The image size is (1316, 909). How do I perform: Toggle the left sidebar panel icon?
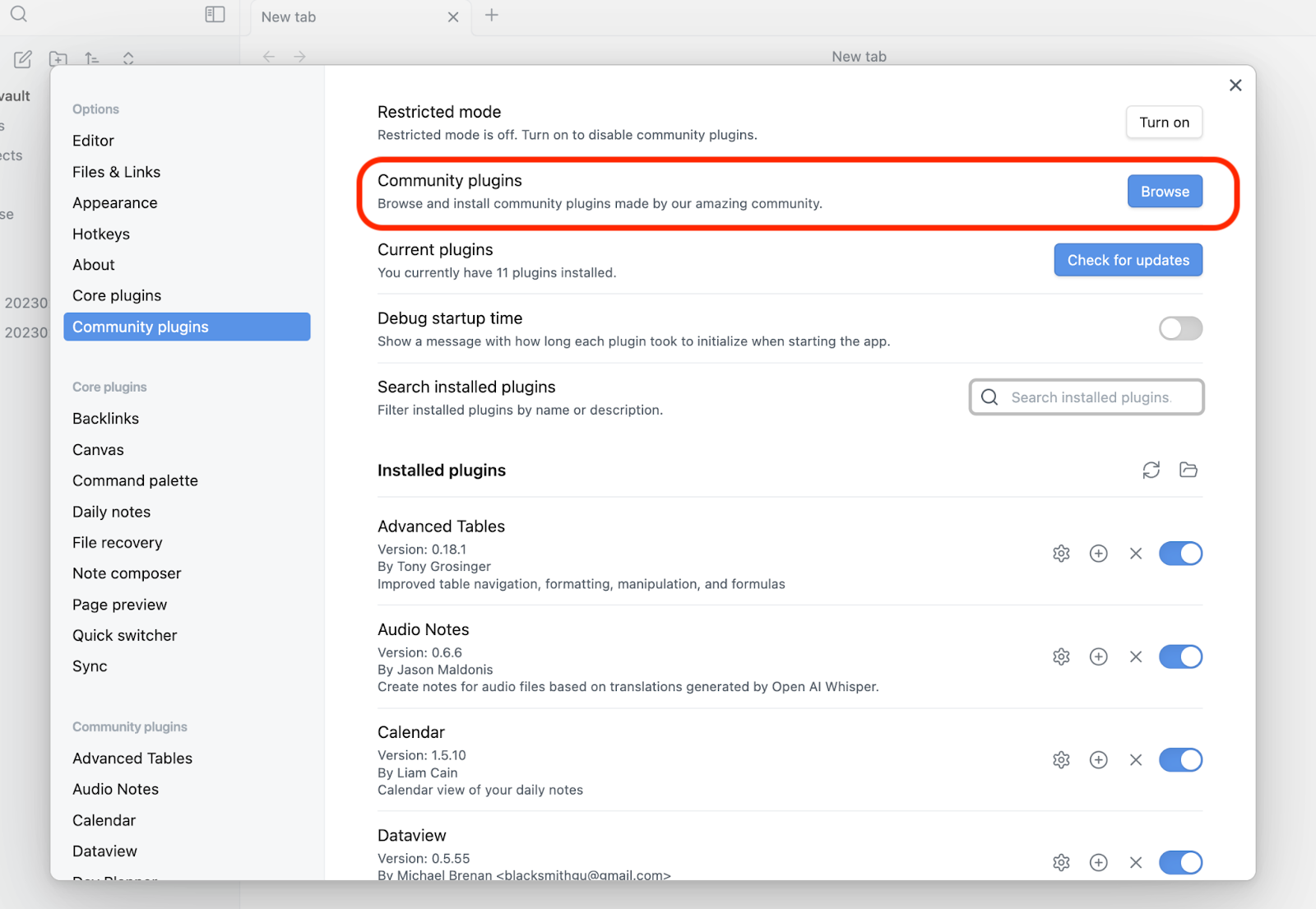coord(215,15)
